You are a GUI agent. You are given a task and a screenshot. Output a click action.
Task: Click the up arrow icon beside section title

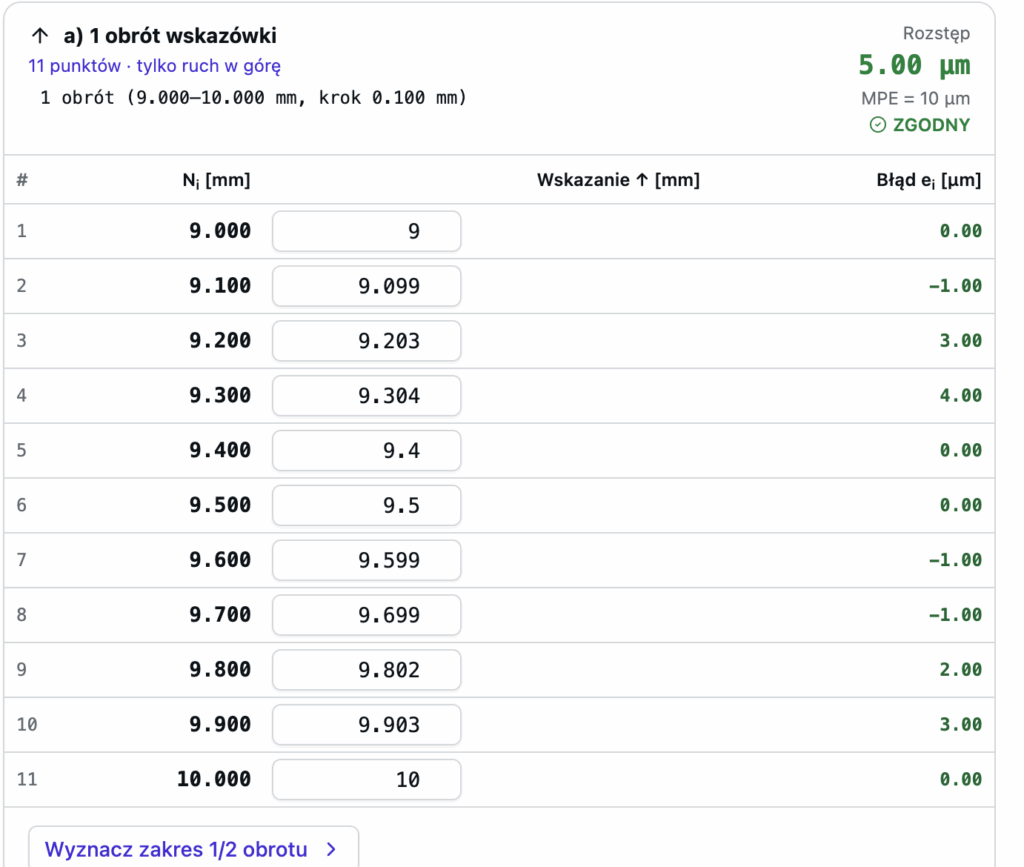(40, 35)
